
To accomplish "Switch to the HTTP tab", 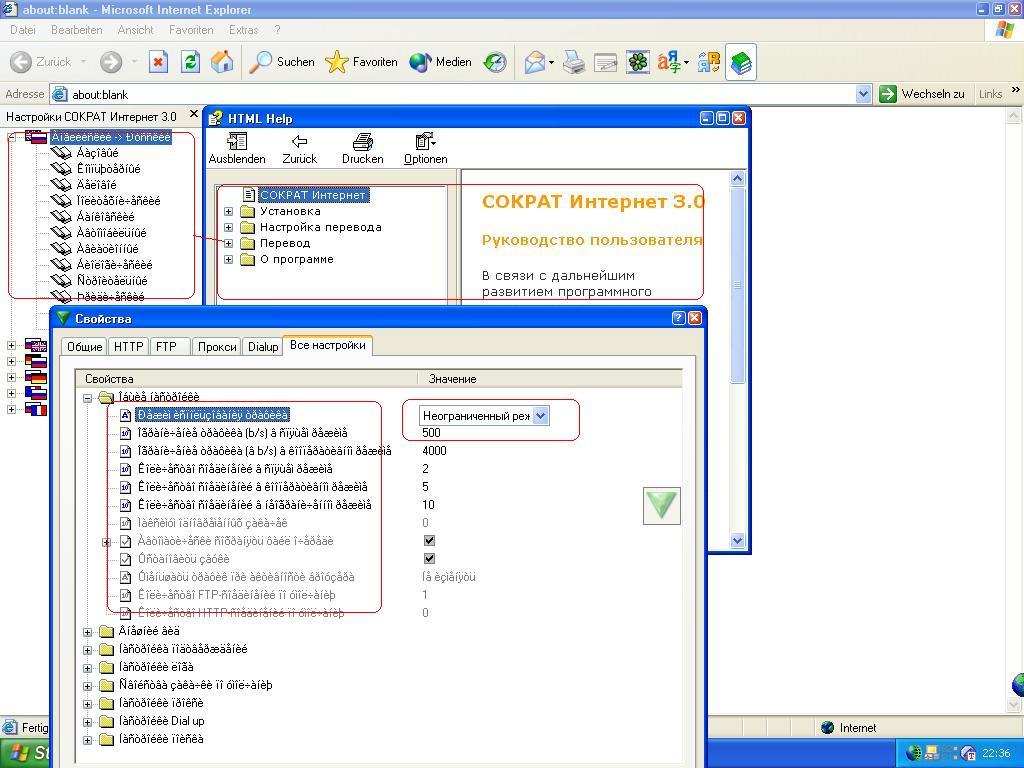I will click(x=128, y=346).
